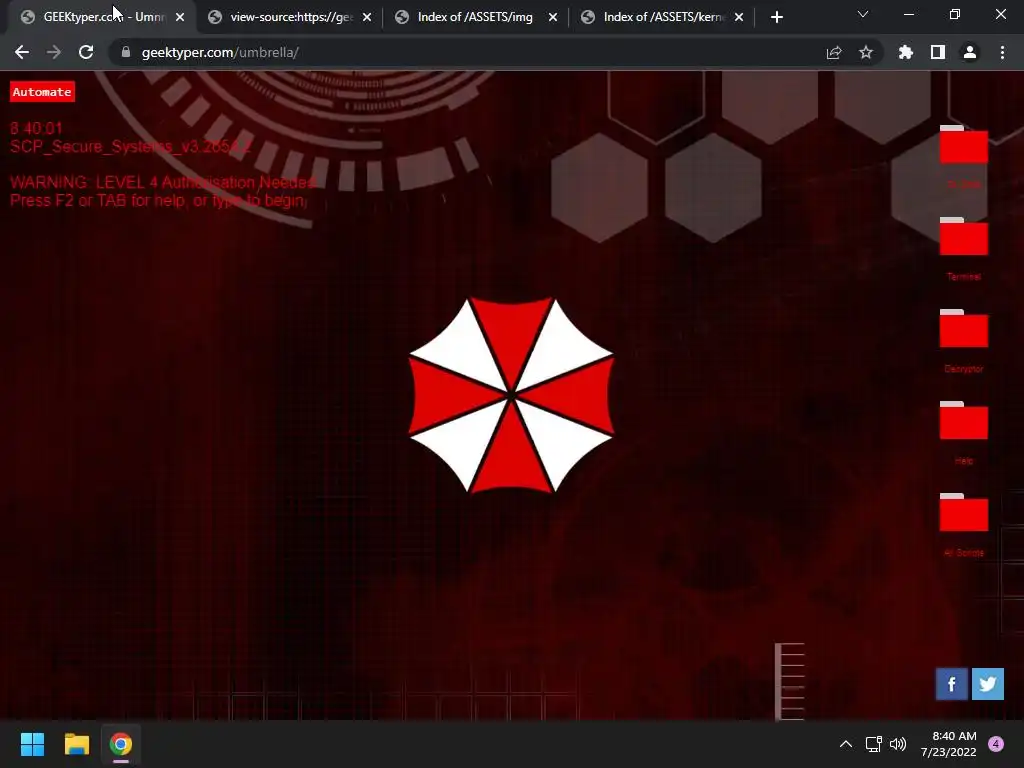The height and width of the screenshot is (768, 1024).
Task: Expand the tab search dropdown arrow
Action: click(863, 14)
